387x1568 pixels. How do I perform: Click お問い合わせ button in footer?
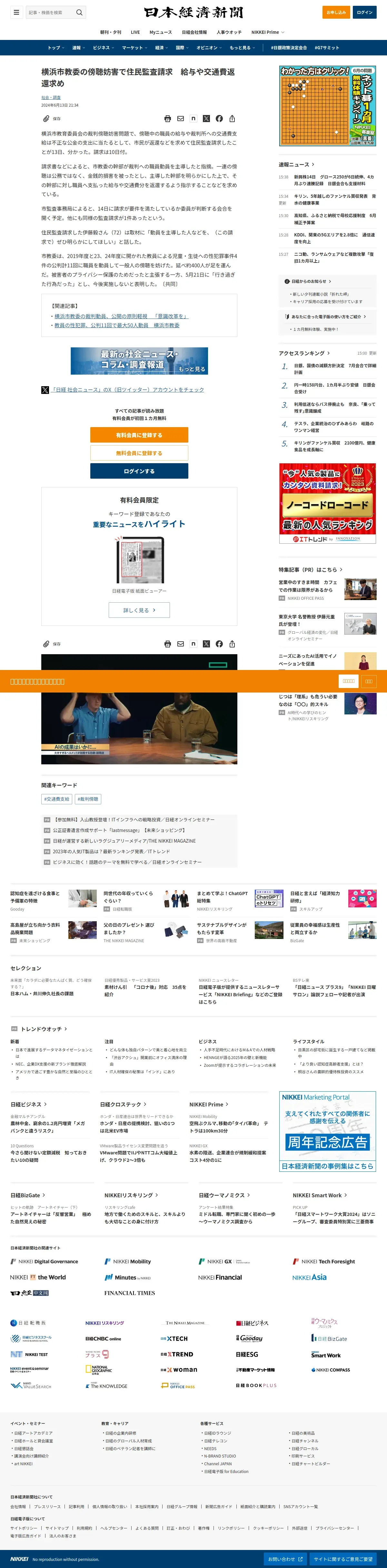[286, 1559]
